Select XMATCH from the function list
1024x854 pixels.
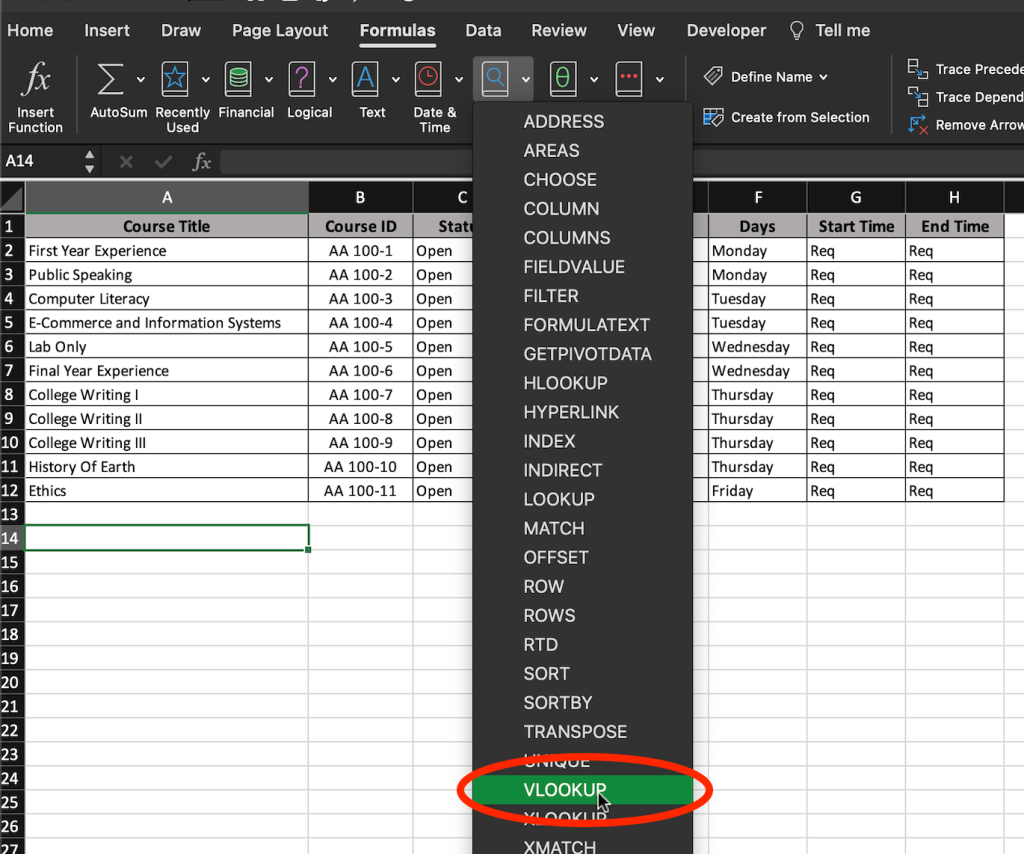[582, 847]
